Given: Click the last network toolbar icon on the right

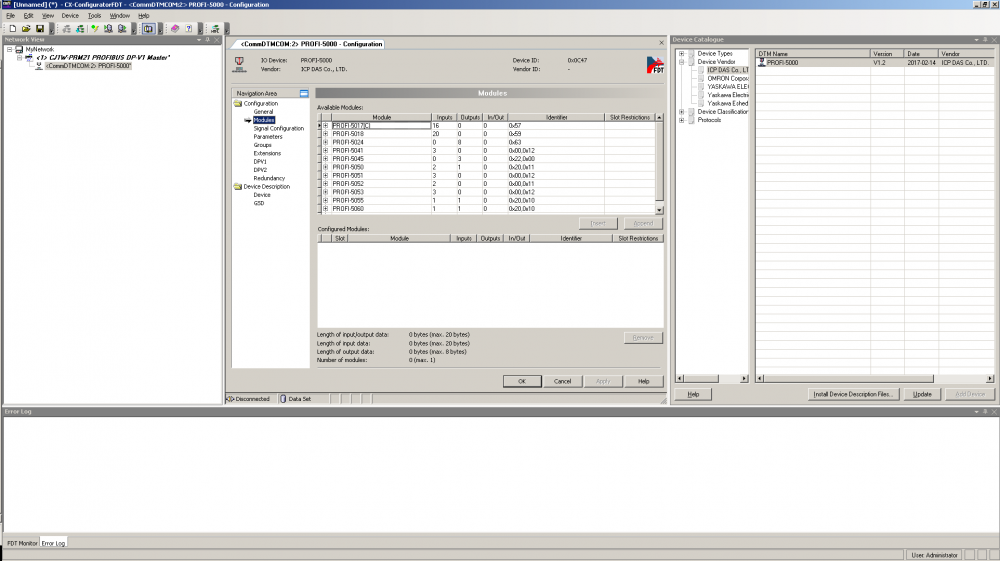Looking at the screenshot, I should [x=216, y=29].
